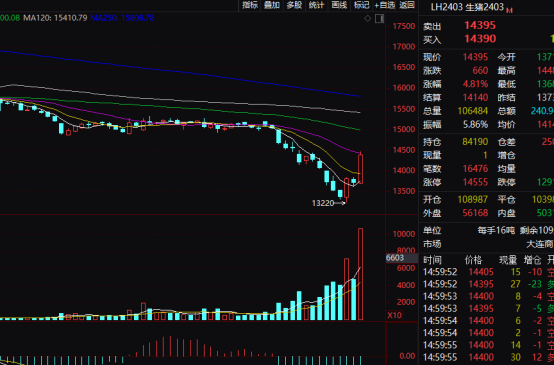Click the 涨停 value 14555
554x365 pixels.
point(475,182)
